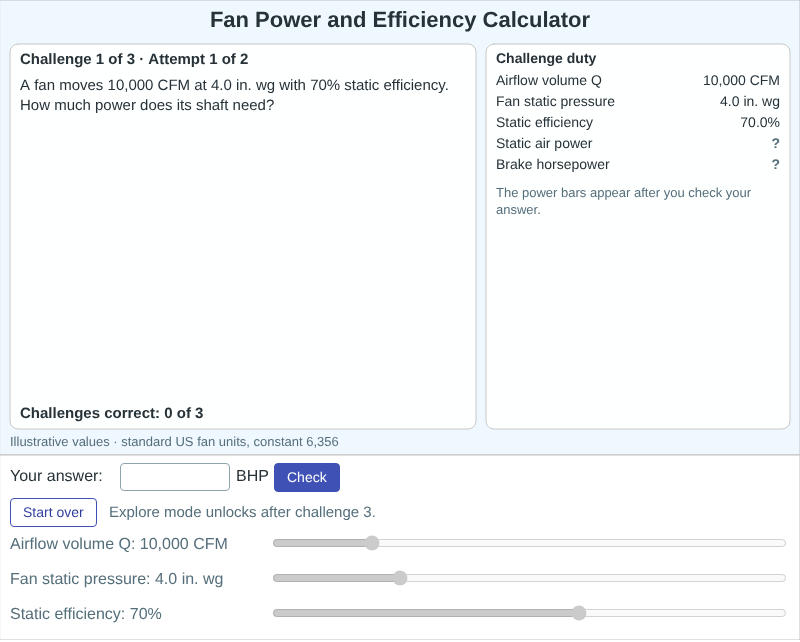Image resolution: width=800 pixels, height=642 pixels.
Task: Click the challenge question about shaft power
Action: coord(234,95)
